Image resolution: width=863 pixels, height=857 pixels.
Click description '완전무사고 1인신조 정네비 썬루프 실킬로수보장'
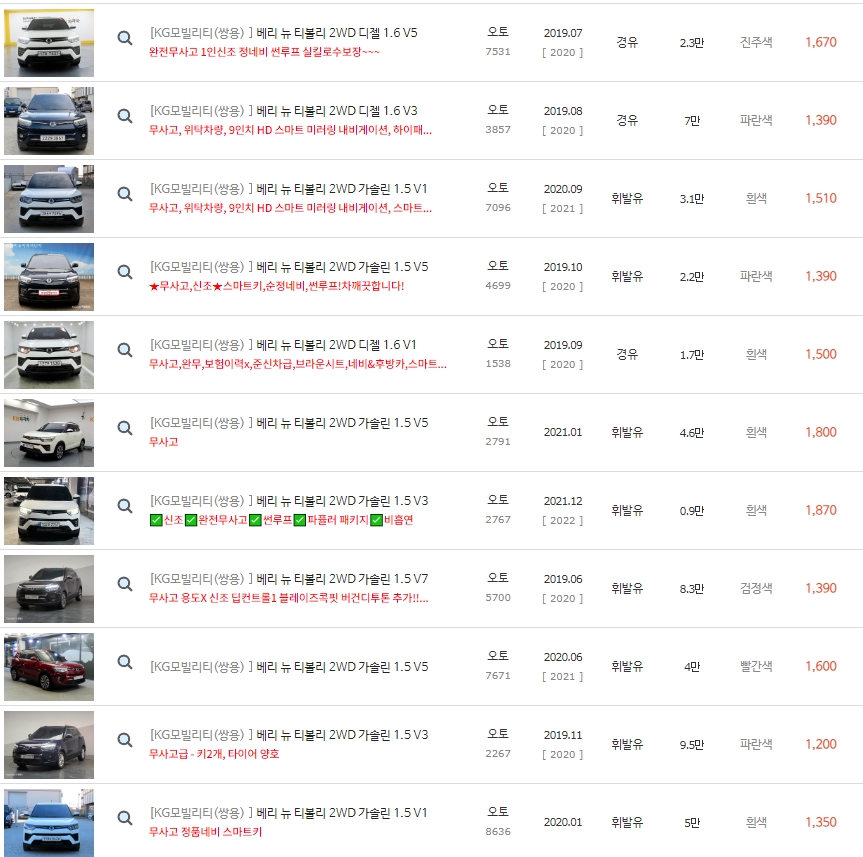click(x=264, y=52)
